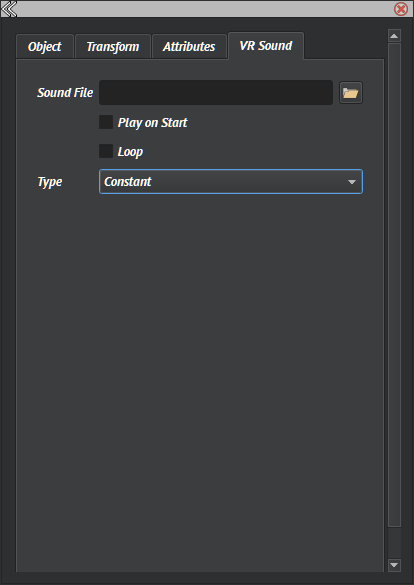414x585 pixels.
Task: Toggle Play on Start via its label
Action: click(153, 123)
